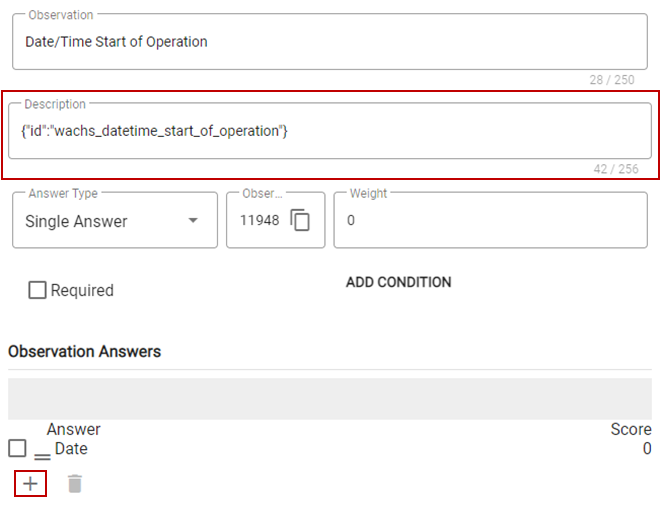
Task: Grab the Date row drag handle
Action: click(42, 457)
